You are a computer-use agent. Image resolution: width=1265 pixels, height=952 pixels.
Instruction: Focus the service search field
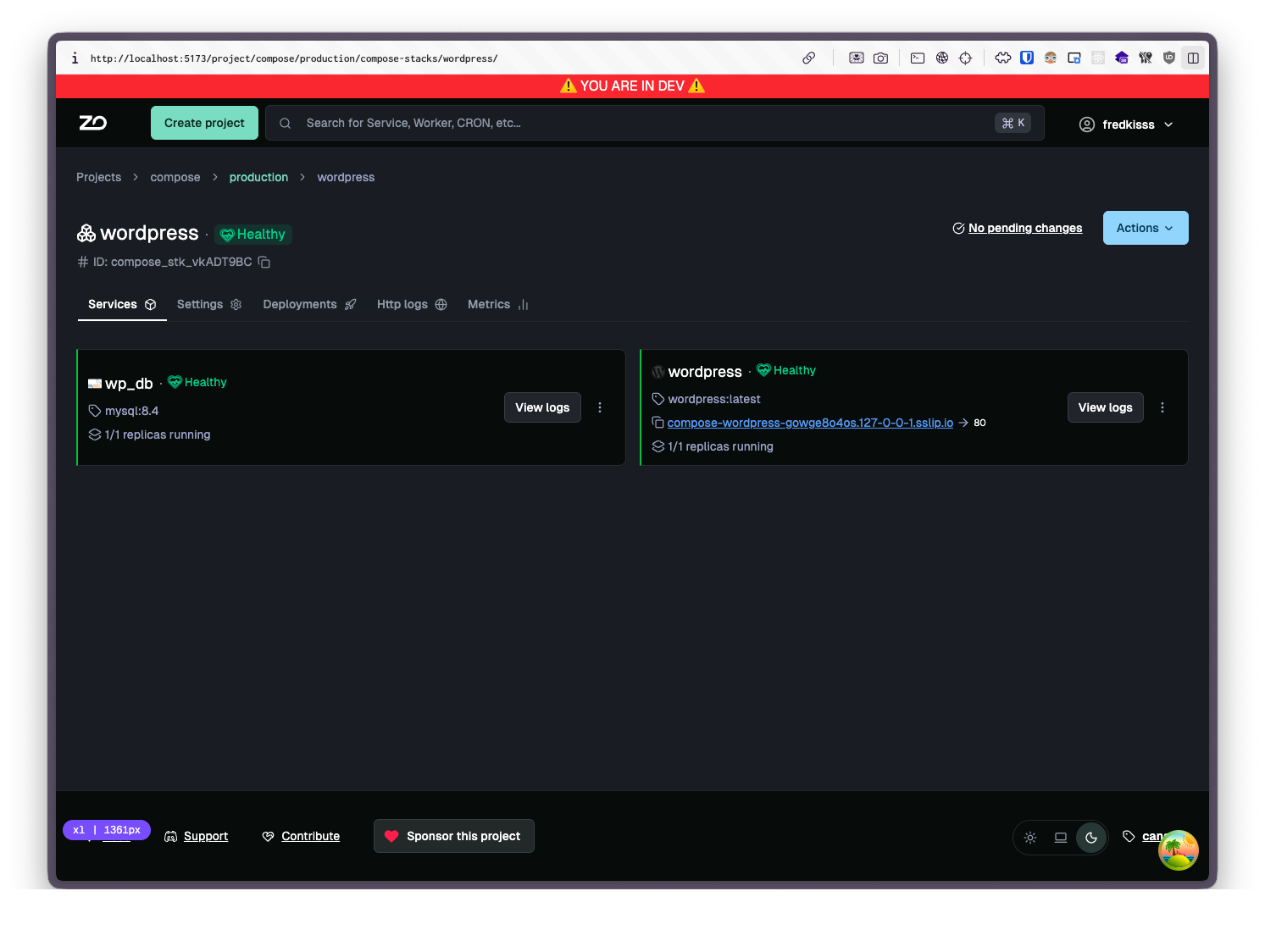click(654, 123)
